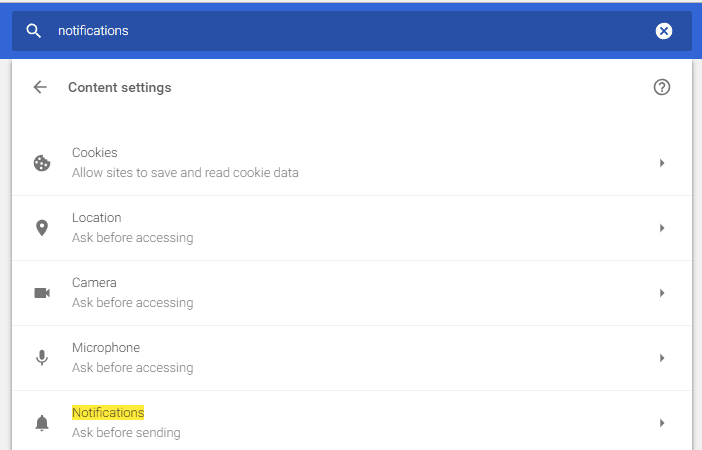Go back using the left arrow
The height and width of the screenshot is (450, 702).
tap(40, 87)
